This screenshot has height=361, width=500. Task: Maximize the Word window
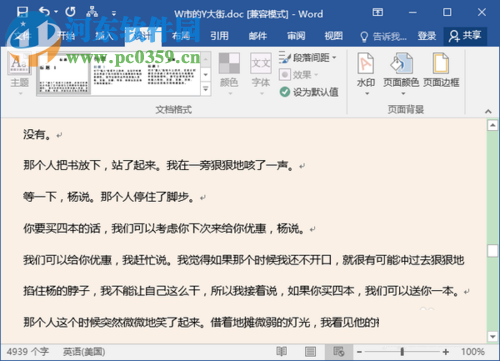447,12
